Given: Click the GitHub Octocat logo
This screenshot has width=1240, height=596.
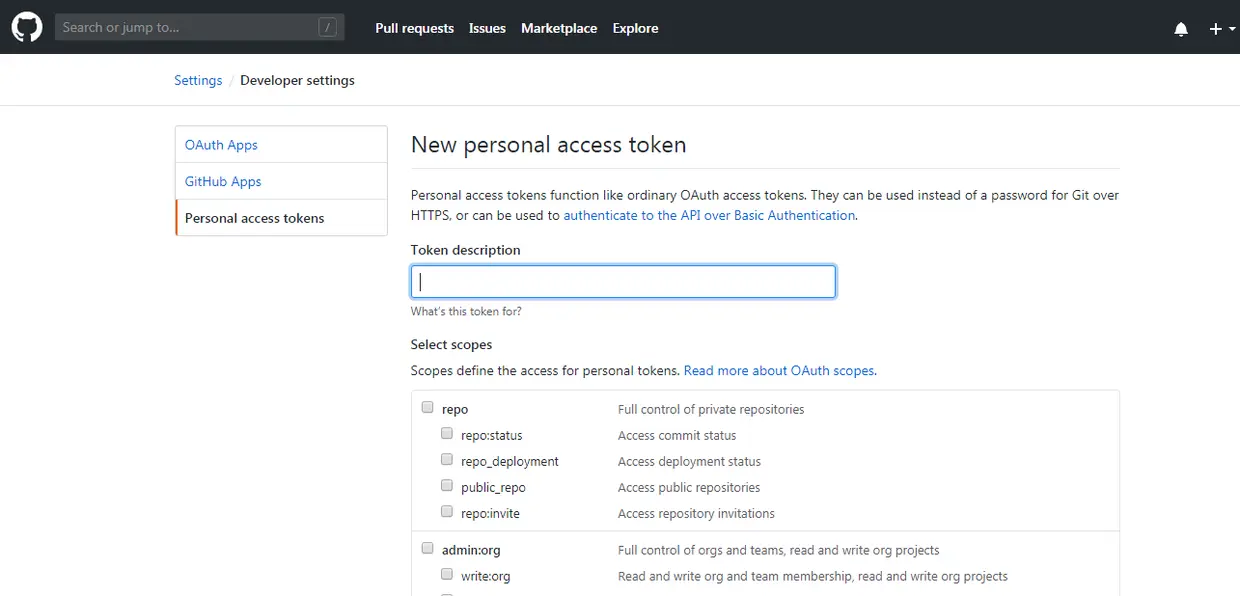Looking at the screenshot, I should pyautogui.click(x=27, y=27).
